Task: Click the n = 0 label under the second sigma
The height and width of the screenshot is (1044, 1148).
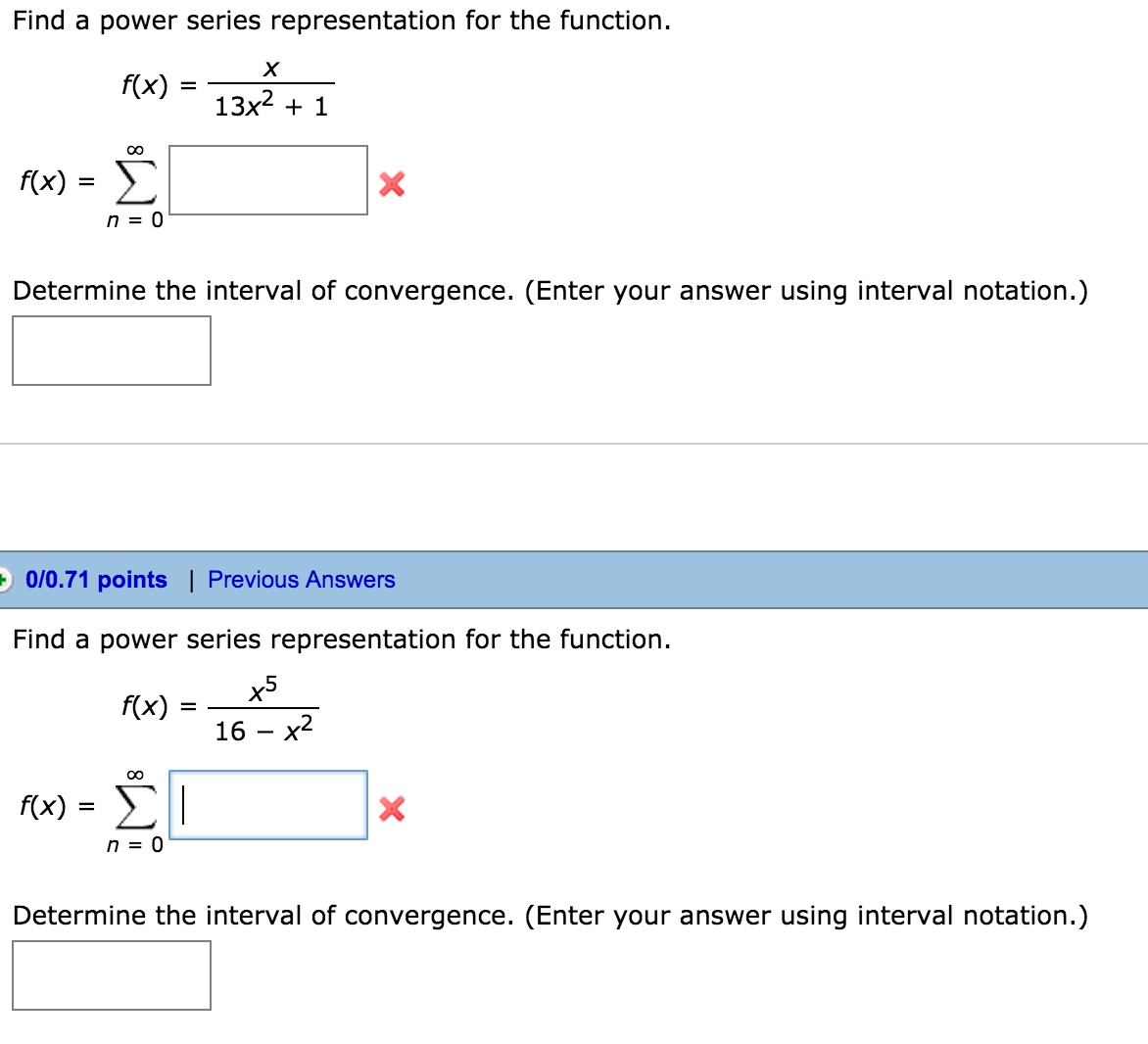Action: [x=135, y=844]
